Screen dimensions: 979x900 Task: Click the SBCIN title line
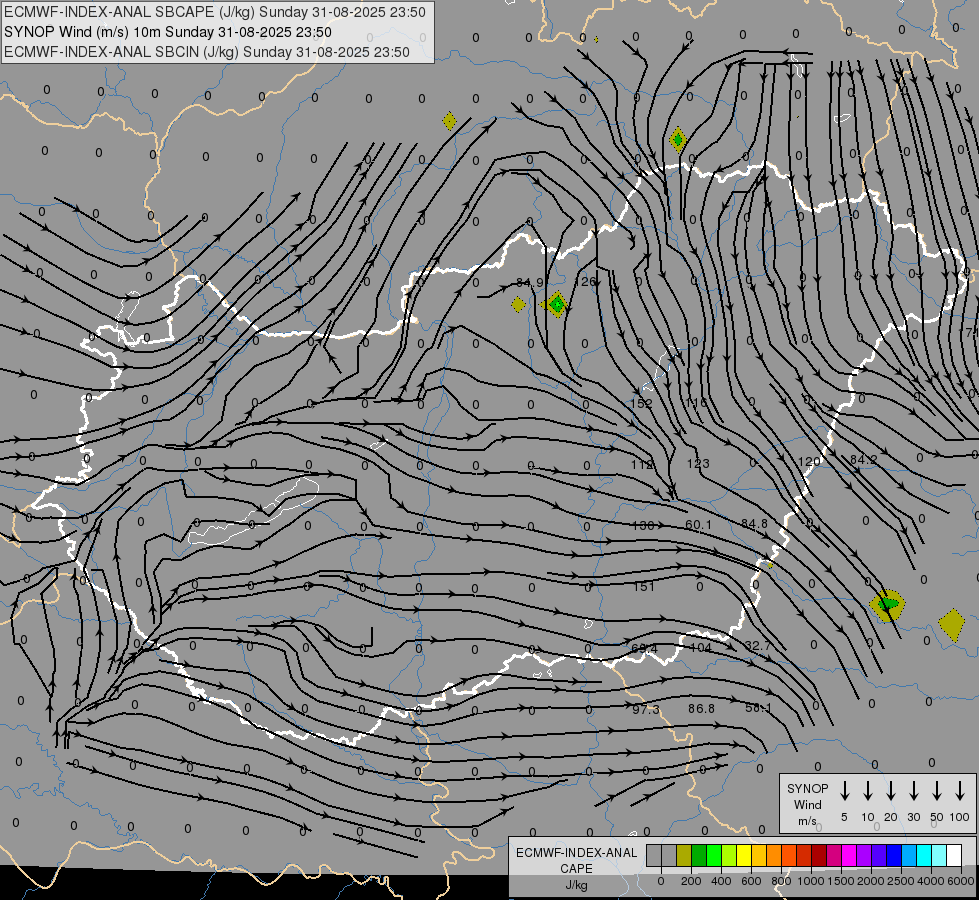pos(207,52)
